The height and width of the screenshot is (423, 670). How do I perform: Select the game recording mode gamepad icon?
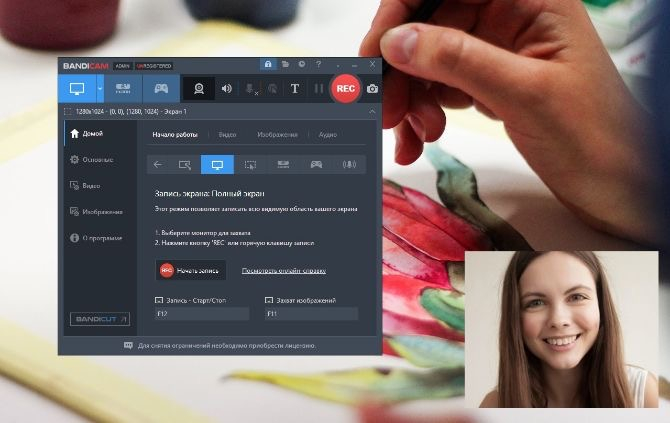pyautogui.click(x=161, y=88)
